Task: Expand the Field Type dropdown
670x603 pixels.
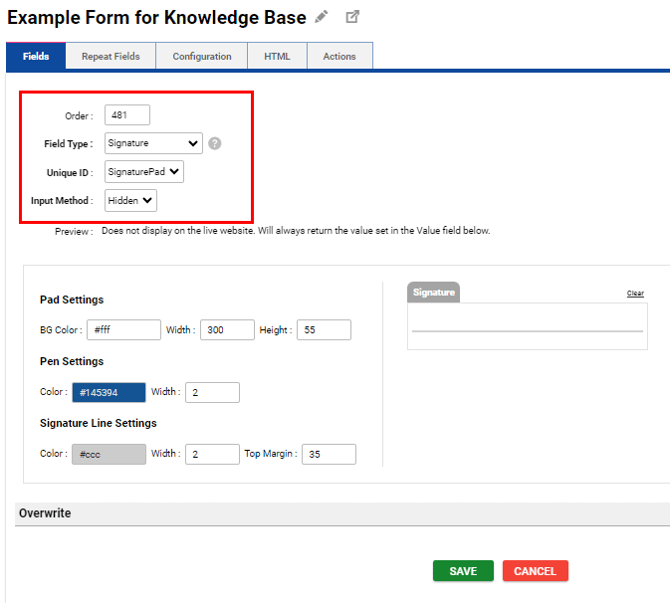Action: tap(153, 143)
